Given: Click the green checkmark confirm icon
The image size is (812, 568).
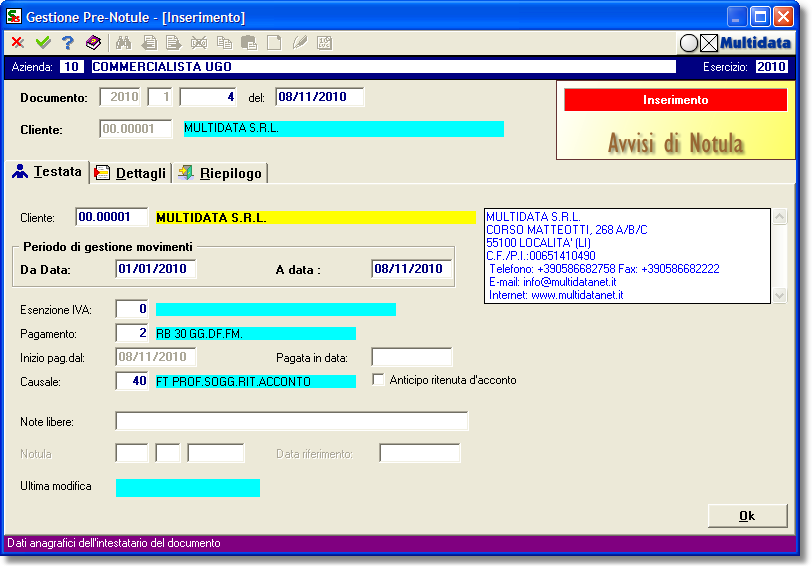Looking at the screenshot, I should [x=43, y=42].
